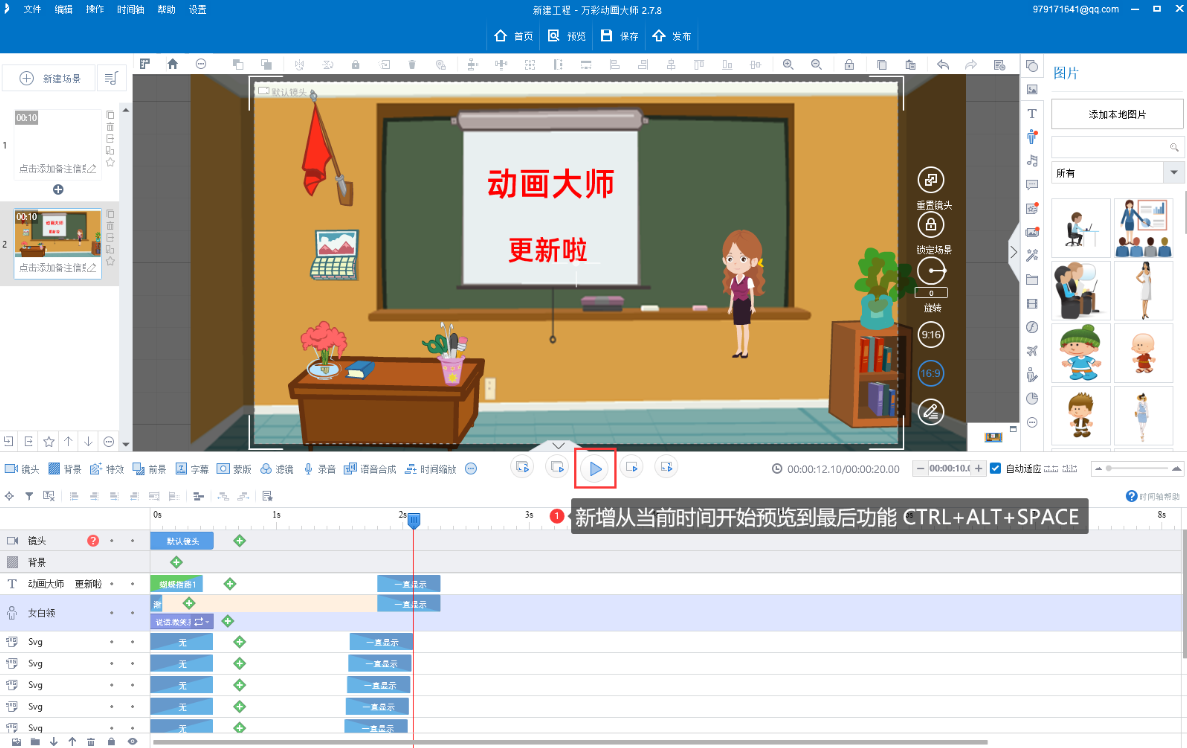This screenshot has height=748, width=1187.
Task: Enable the 锁定场景 scene lock toggle
Action: pyautogui.click(x=930, y=222)
